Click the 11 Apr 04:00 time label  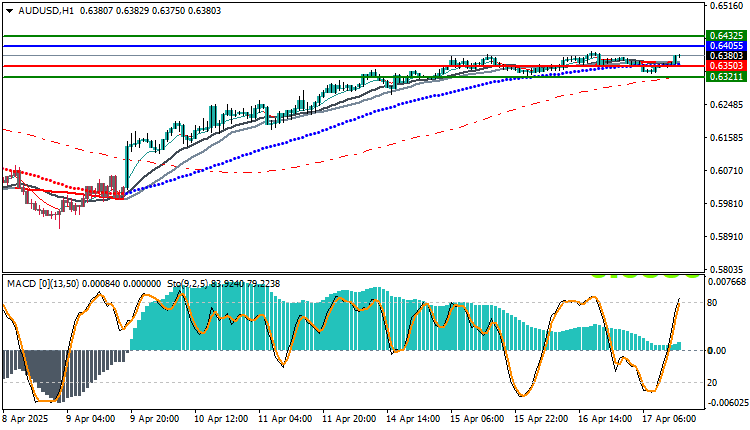pos(285,419)
